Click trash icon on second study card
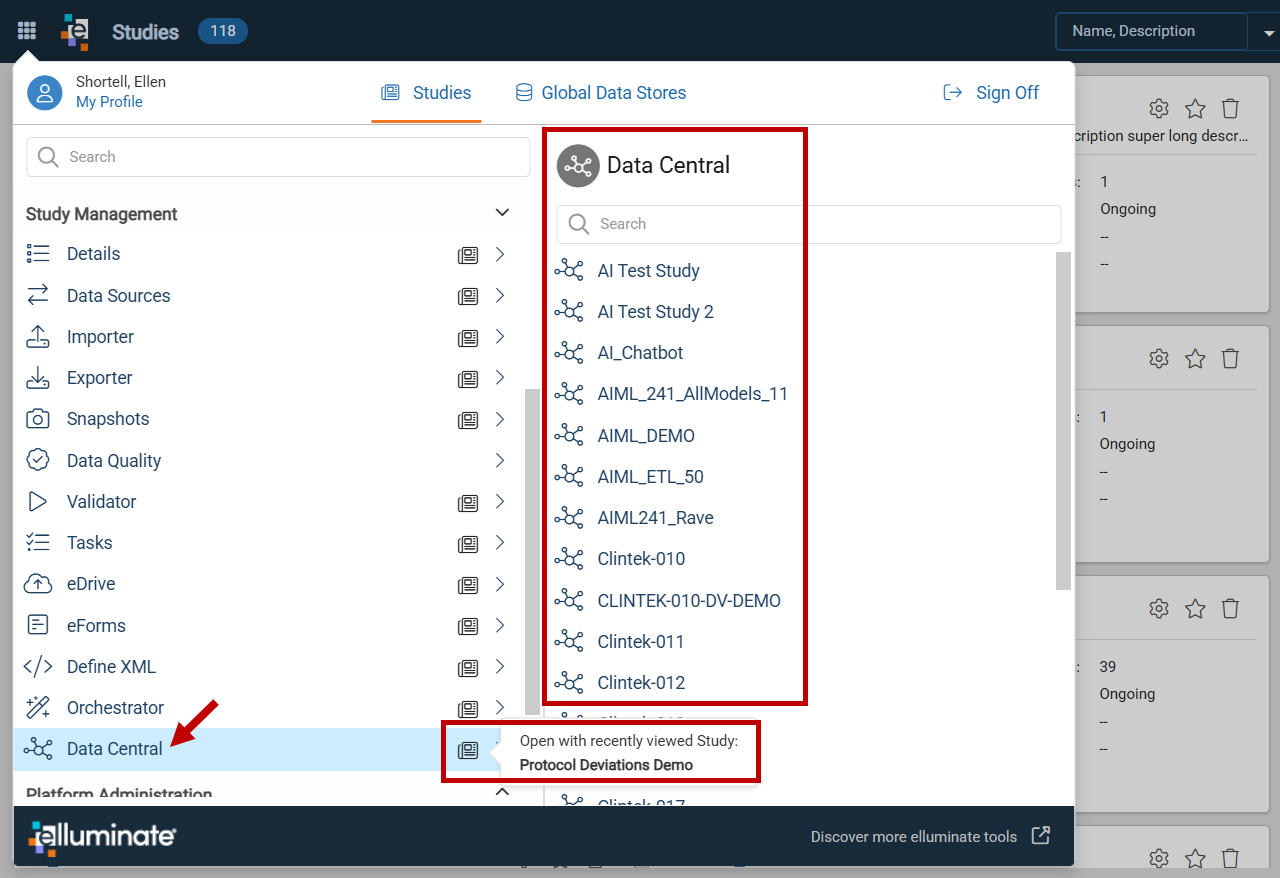Screen dimensions: 1280x878 tap(1231, 358)
